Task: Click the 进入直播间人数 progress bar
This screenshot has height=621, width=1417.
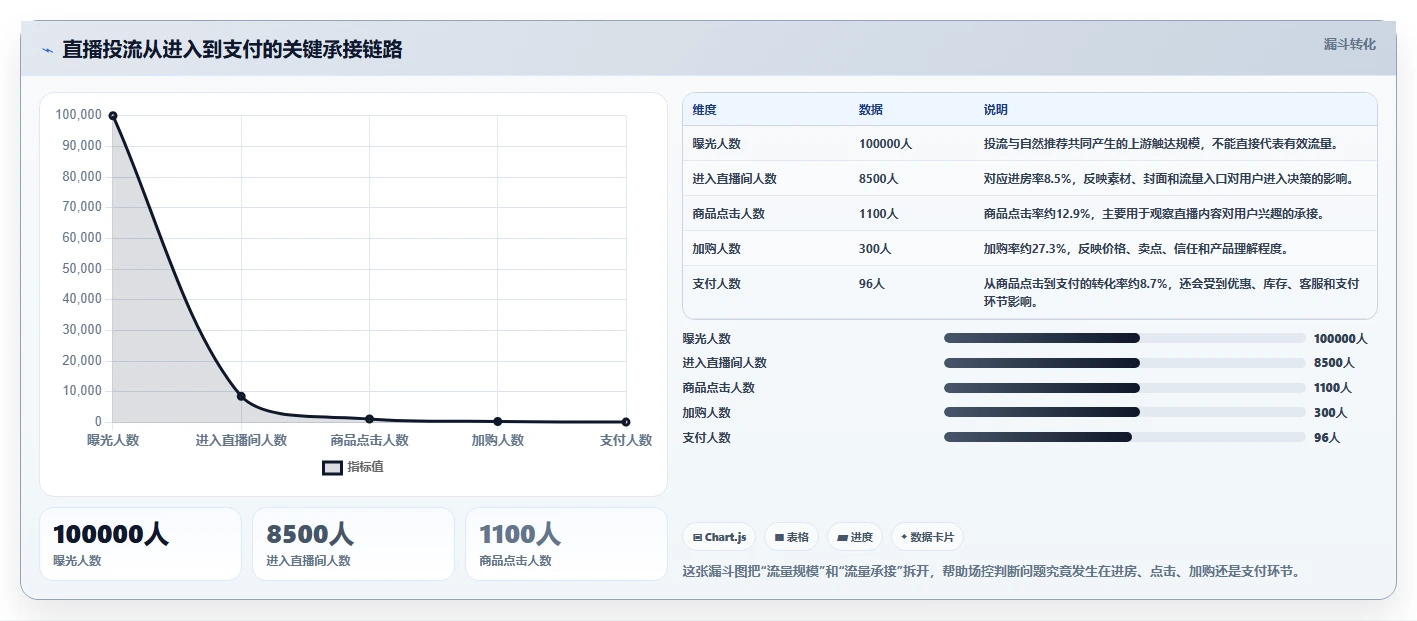Action: pyautogui.click(x=1124, y=363)
